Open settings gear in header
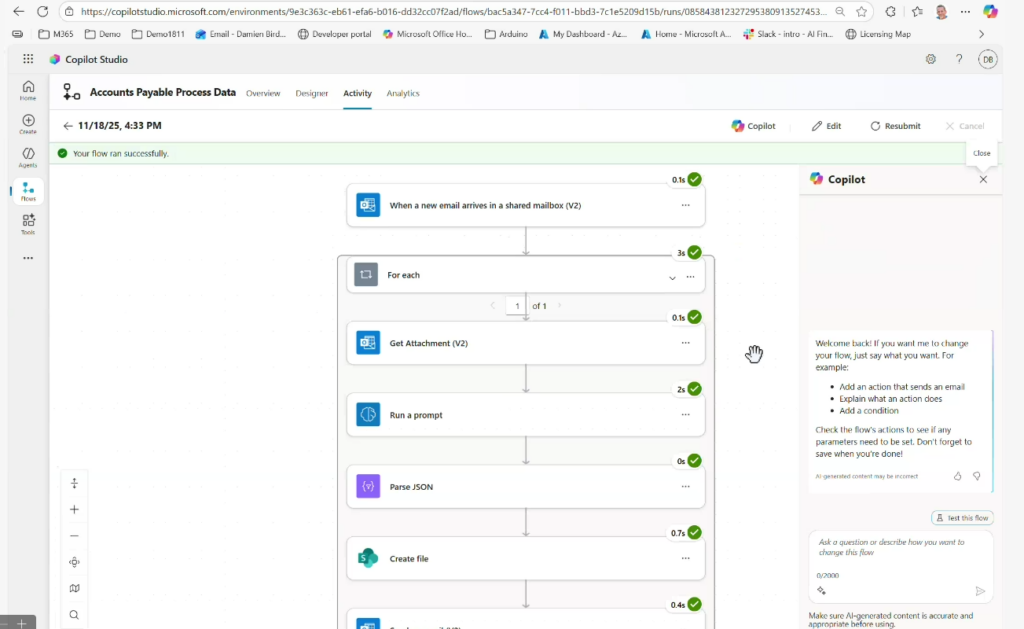Screen dimensions: 1024x629 (931, 59)
